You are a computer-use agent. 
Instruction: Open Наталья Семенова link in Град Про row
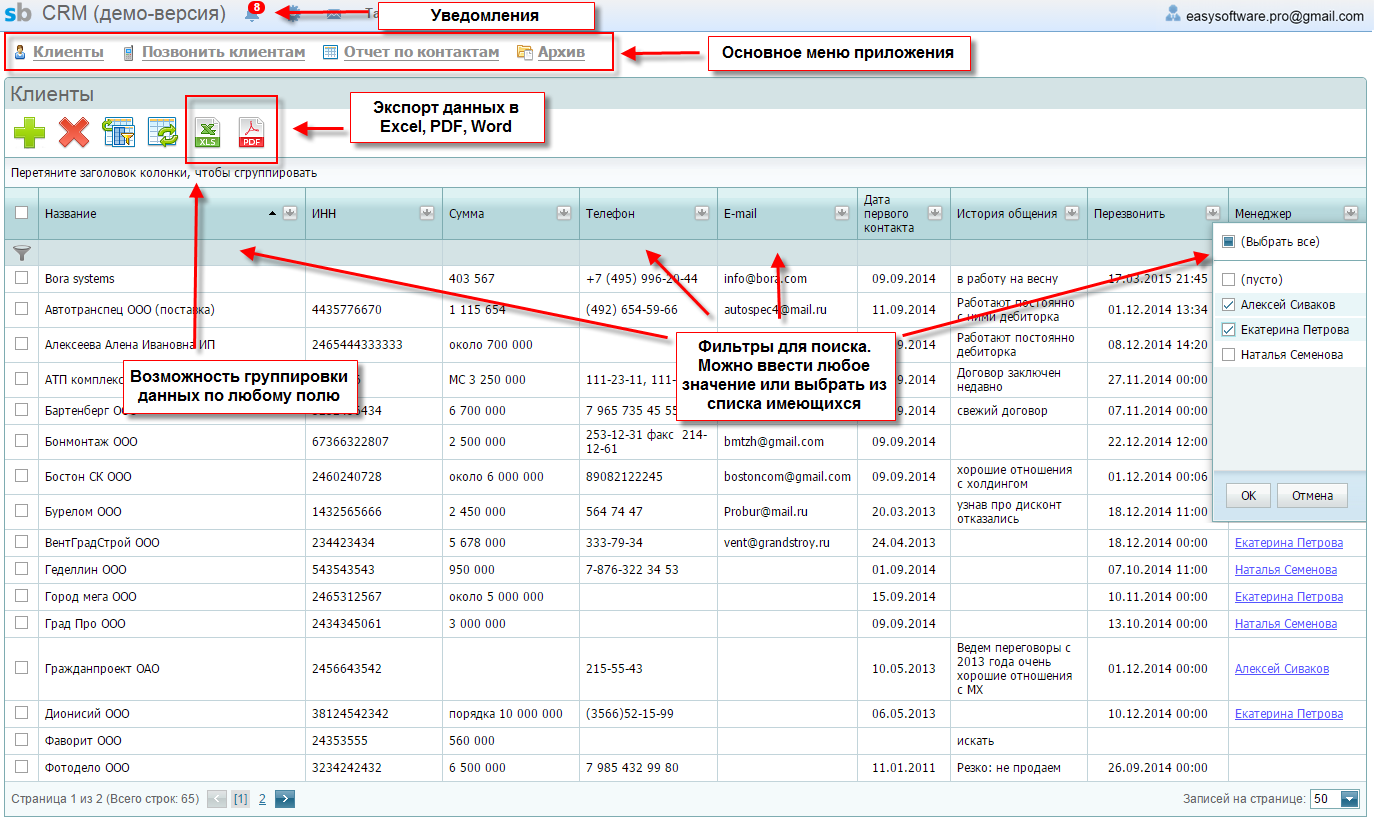[x=1286, y=624]
